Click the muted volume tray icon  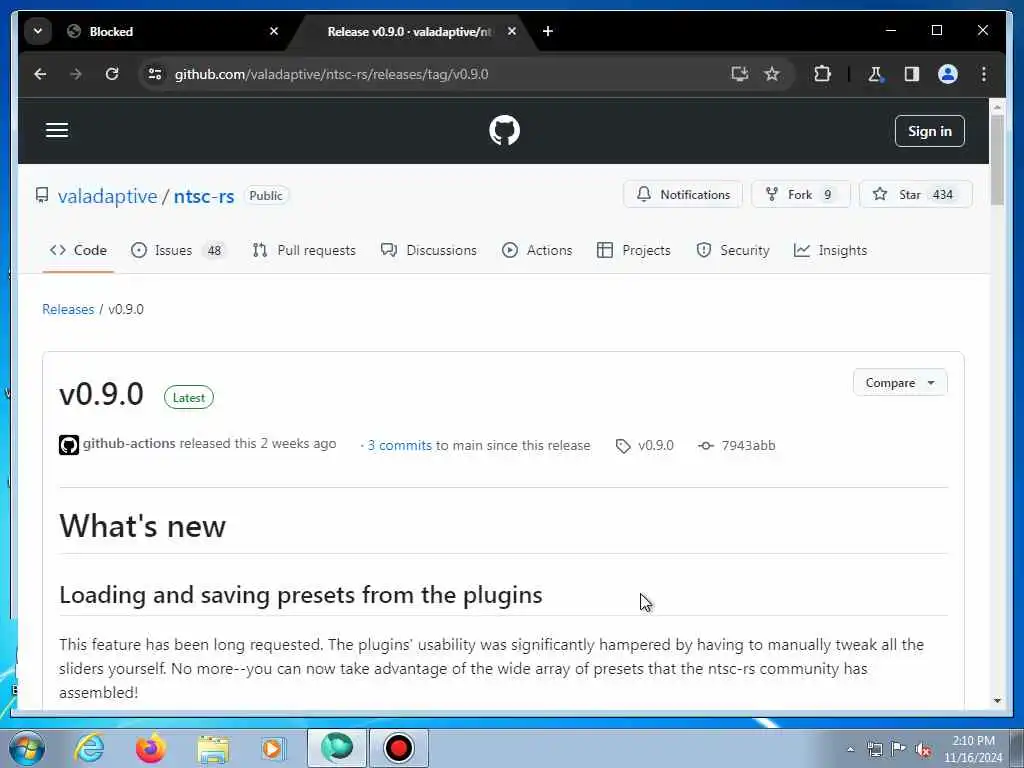coord(923,749)
